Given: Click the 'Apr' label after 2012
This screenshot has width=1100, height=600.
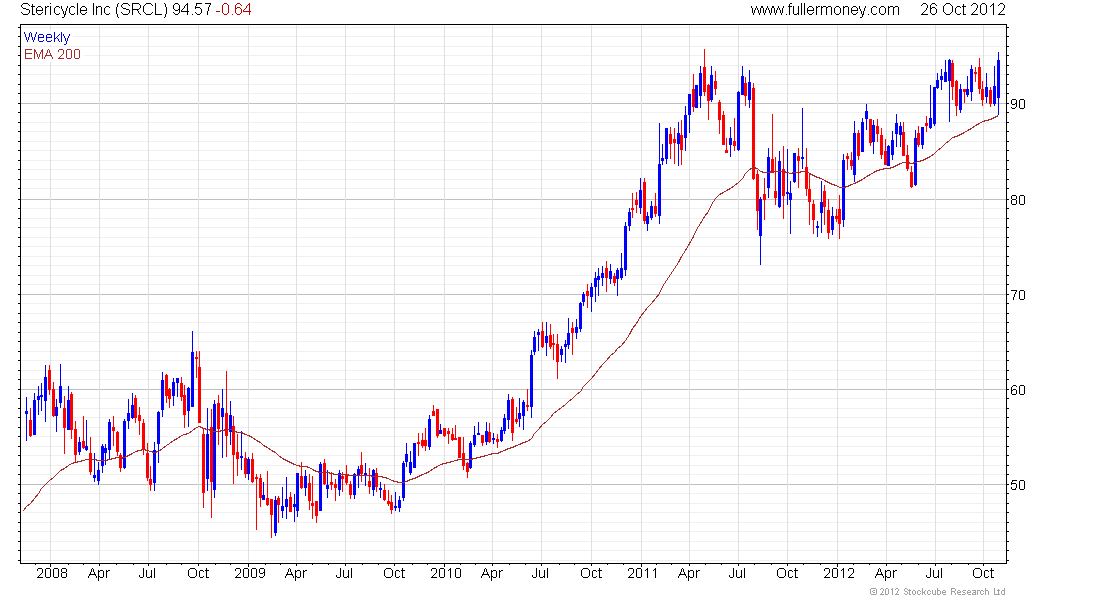Looking at the screenshot, I should pyautogui.click(x=886, y=574).
